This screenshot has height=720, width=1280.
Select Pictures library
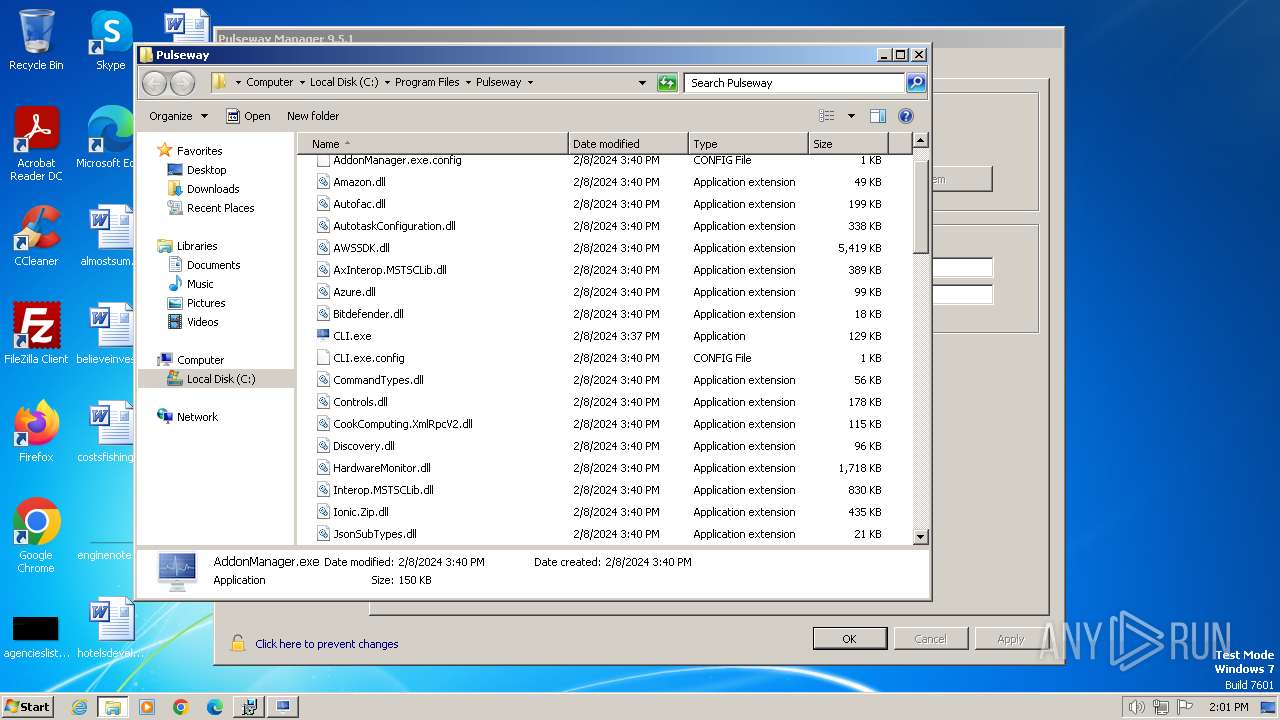tap(206, 303)
